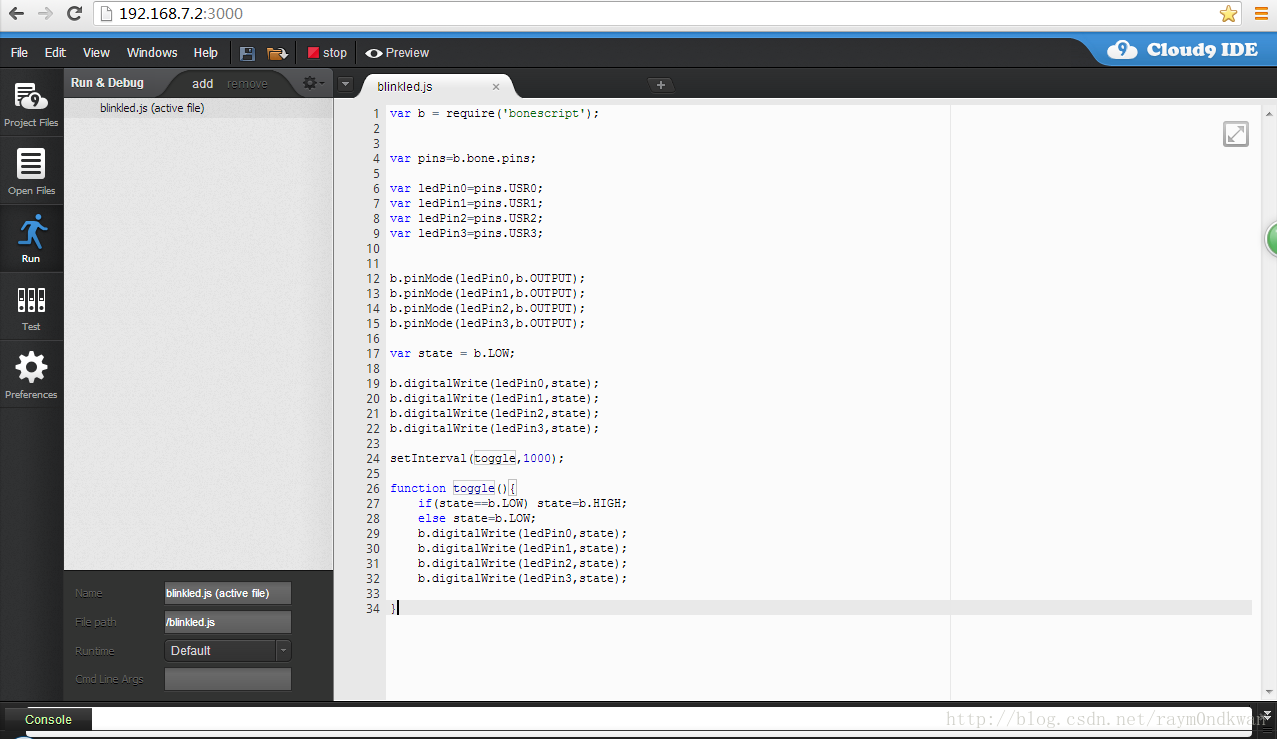Open the View menu

(96, 53)
